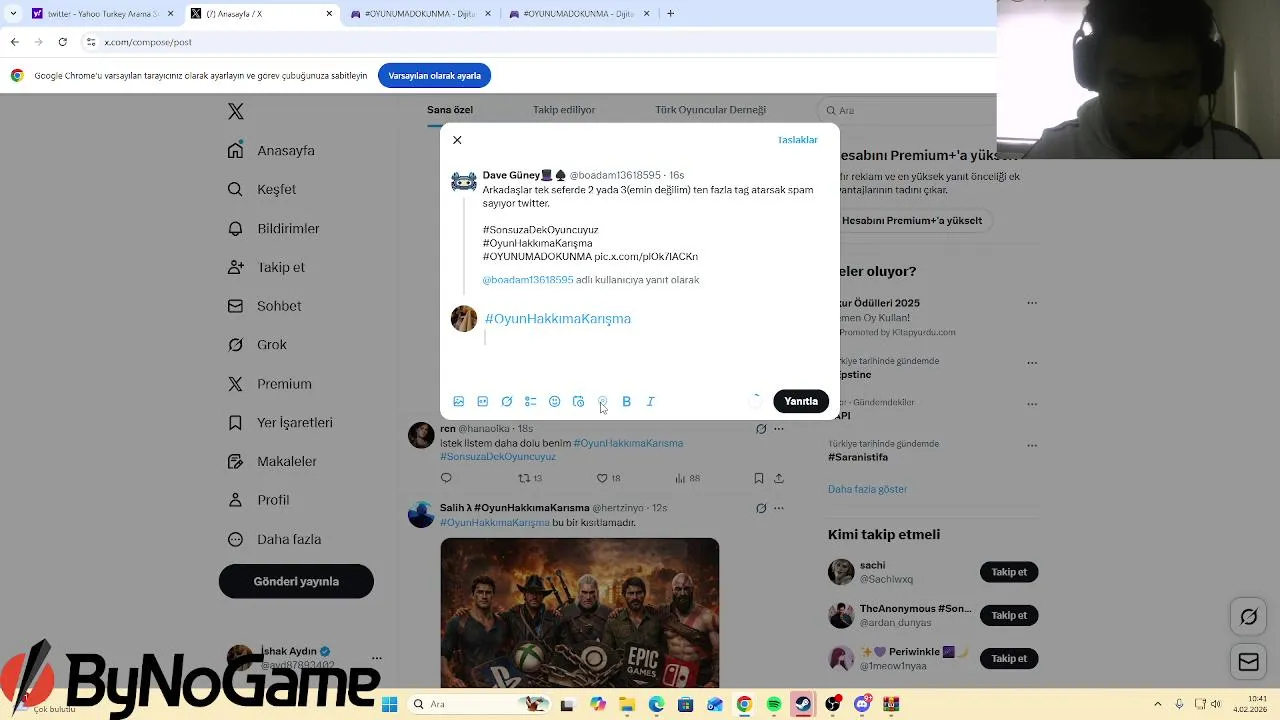Open Sohbet messages
This screenshot has height=720, width=1280.
[x=265, y=306]
